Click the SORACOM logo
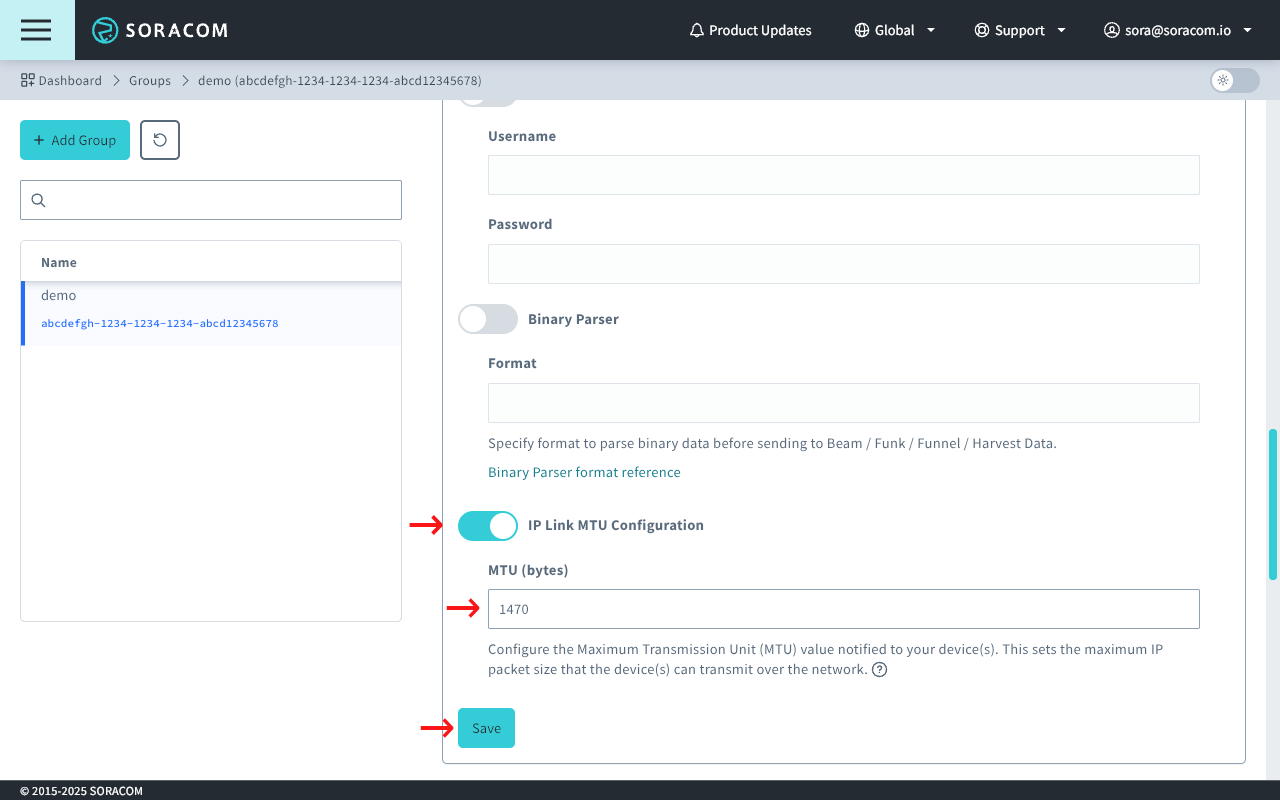This screenshot has height=800, width=1280. tap(160, 30)
